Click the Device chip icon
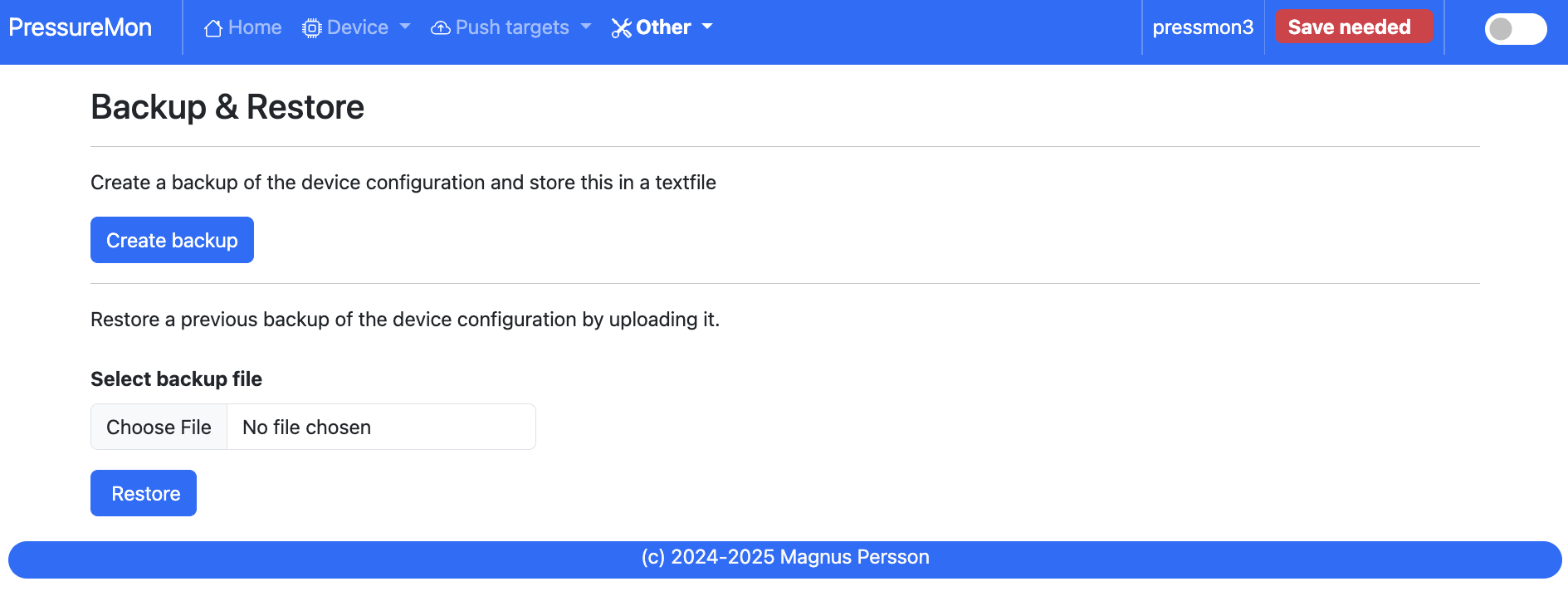Screen dimensions: 1568x596 click(x=312, y=28)
